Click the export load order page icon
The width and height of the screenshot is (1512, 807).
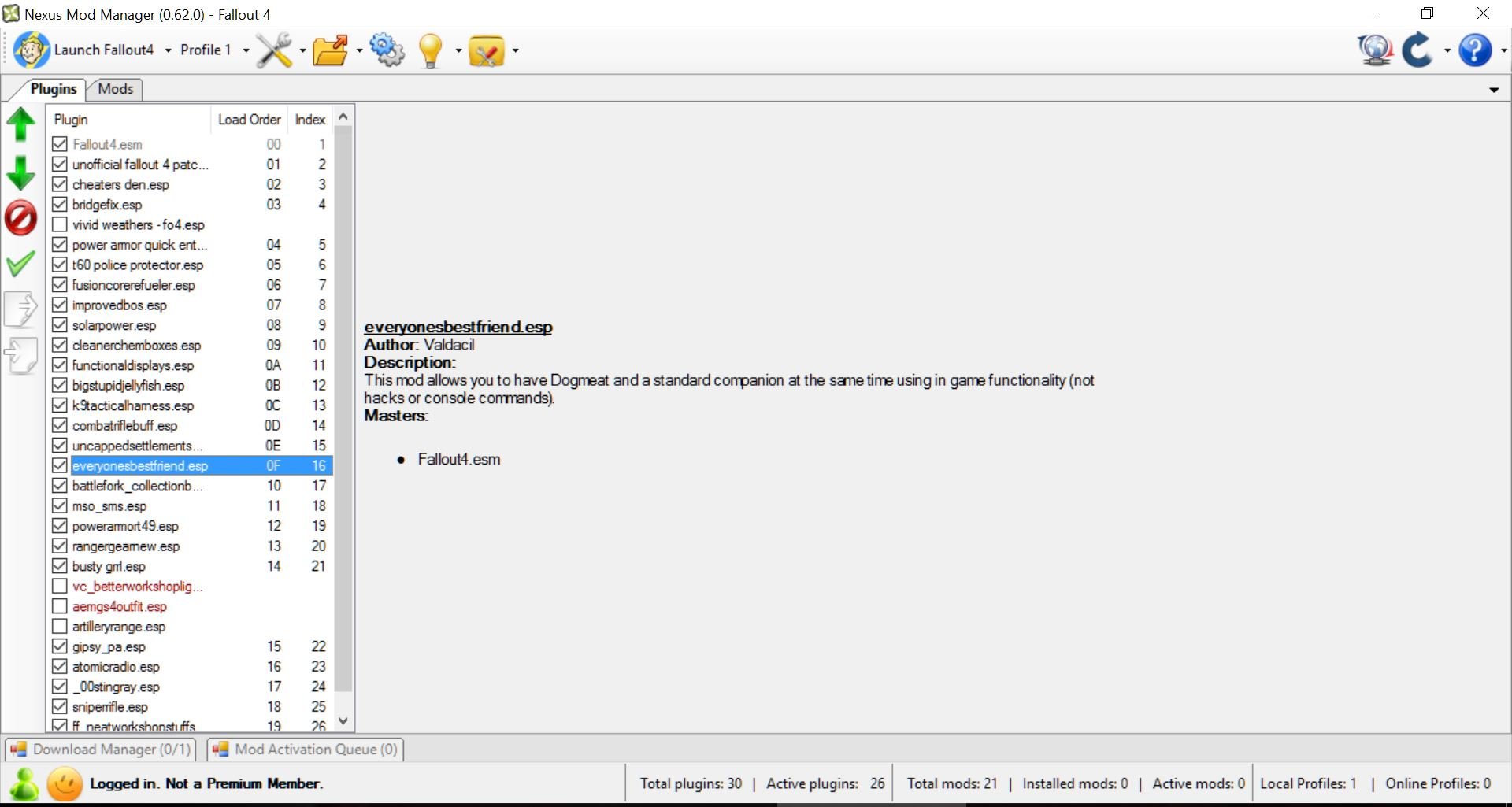(20, 309)
